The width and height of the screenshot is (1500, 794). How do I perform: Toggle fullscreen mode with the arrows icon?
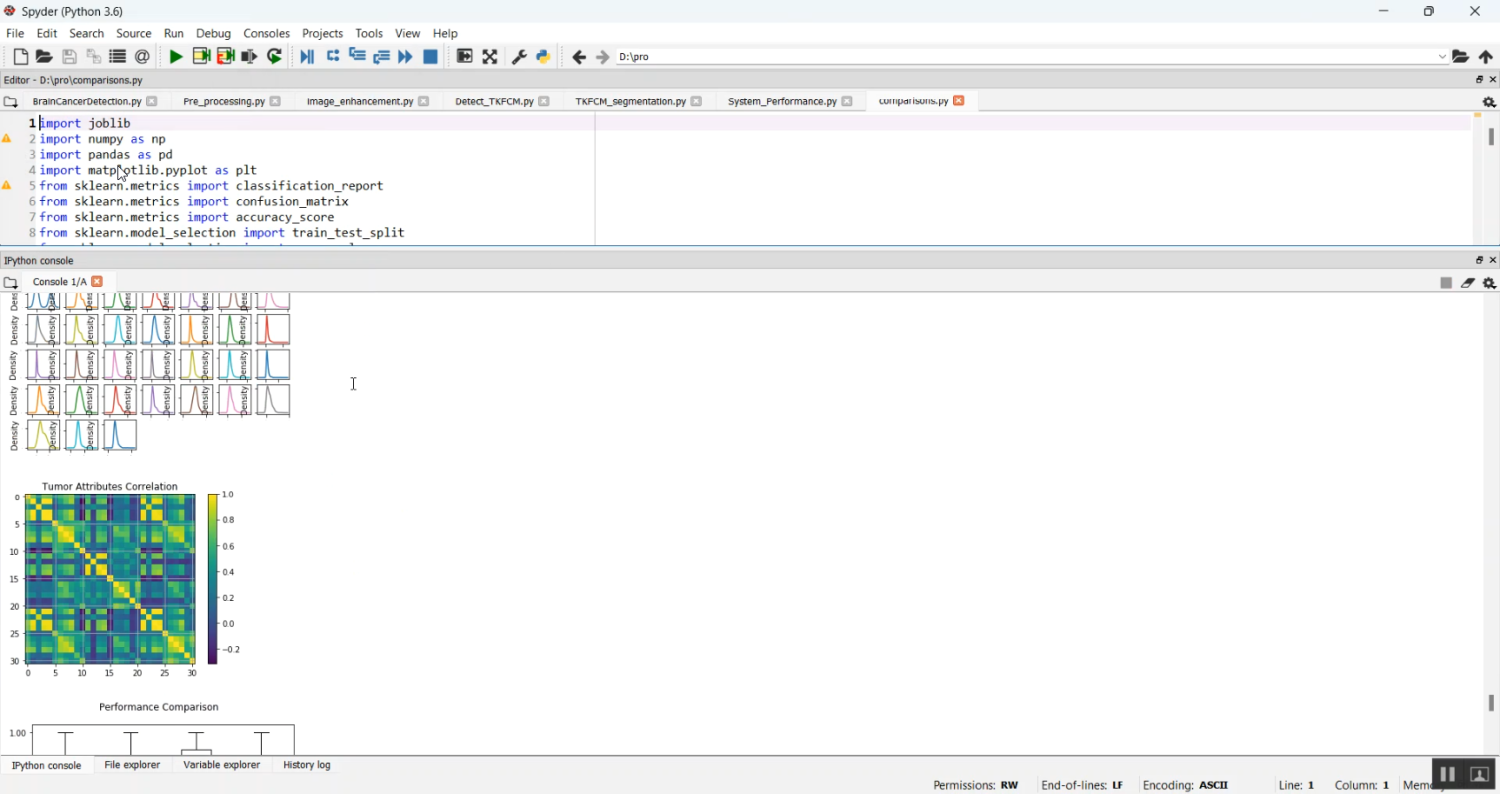click(x=490, y=57)
